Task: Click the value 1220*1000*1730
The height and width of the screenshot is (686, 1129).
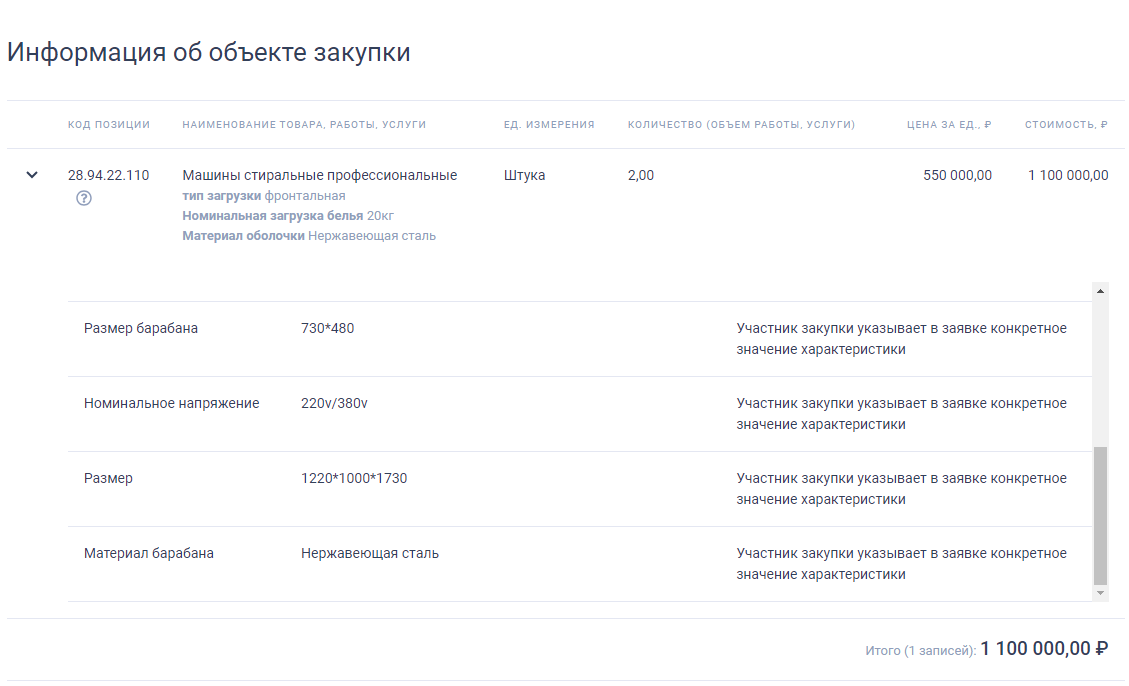Action: click(354, 478)
